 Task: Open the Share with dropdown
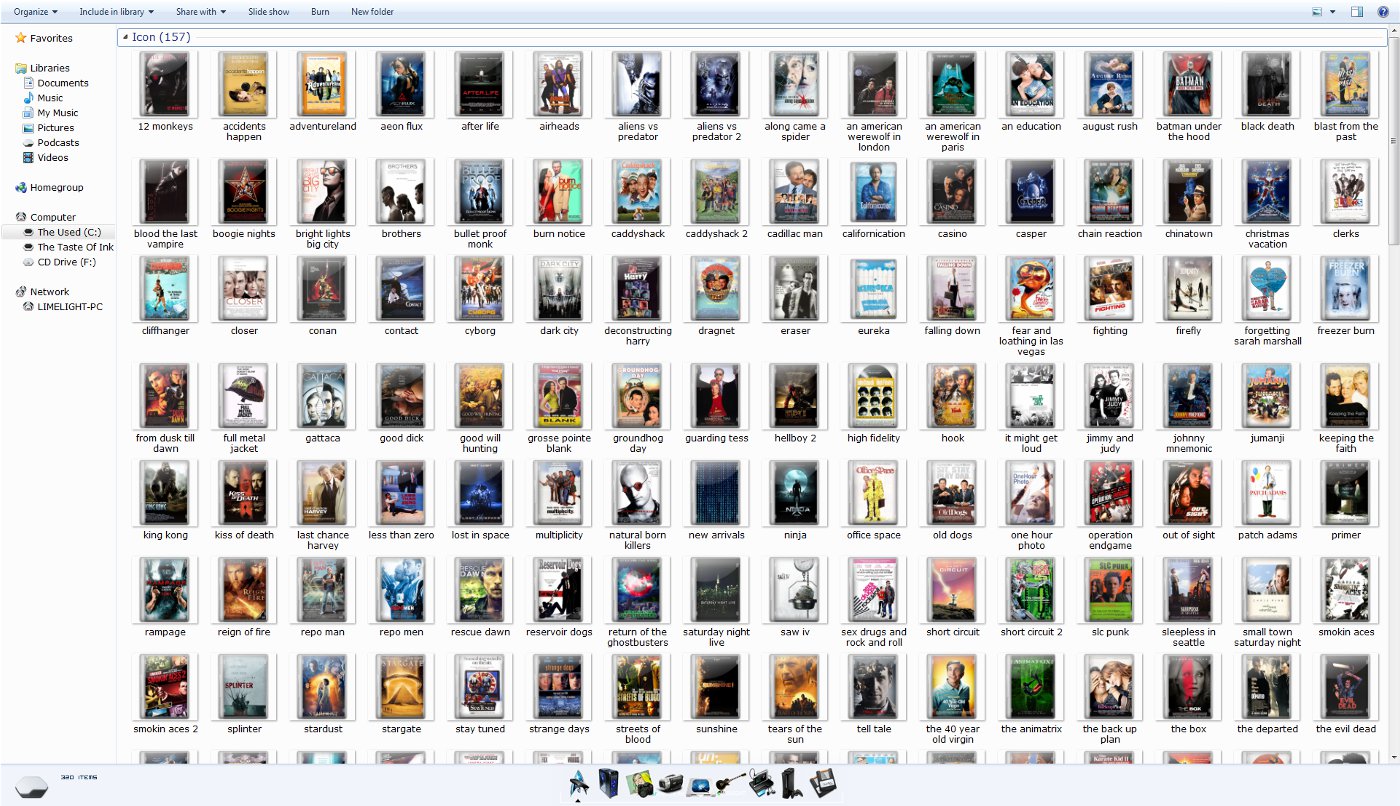tap(201, 12)
